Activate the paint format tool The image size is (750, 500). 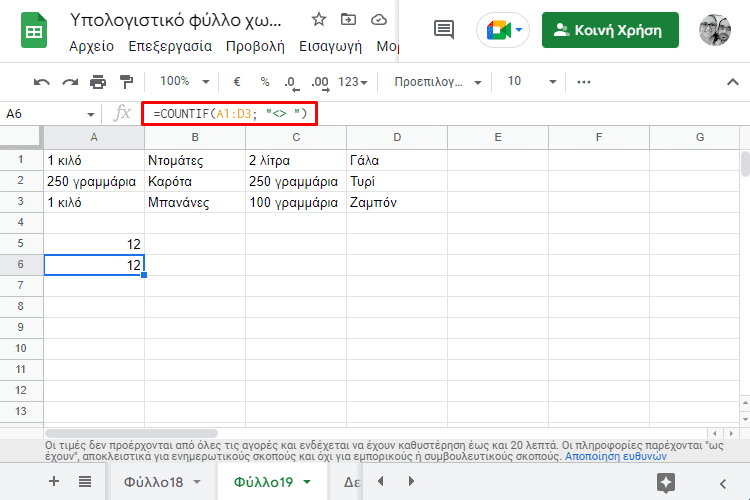(x=126, y=82)
